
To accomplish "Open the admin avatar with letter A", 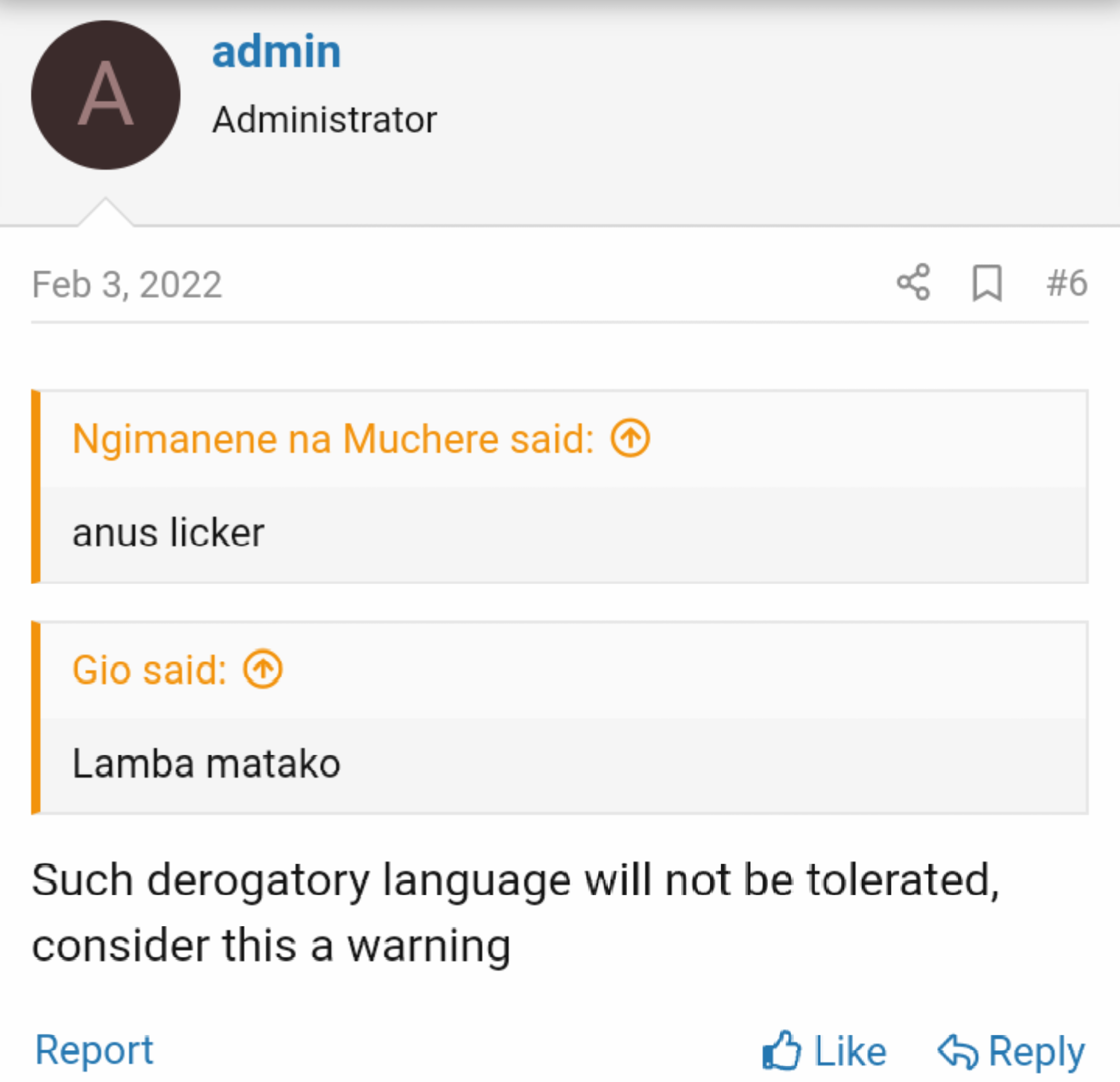I will pyautogui.click(x=106, y=95).
